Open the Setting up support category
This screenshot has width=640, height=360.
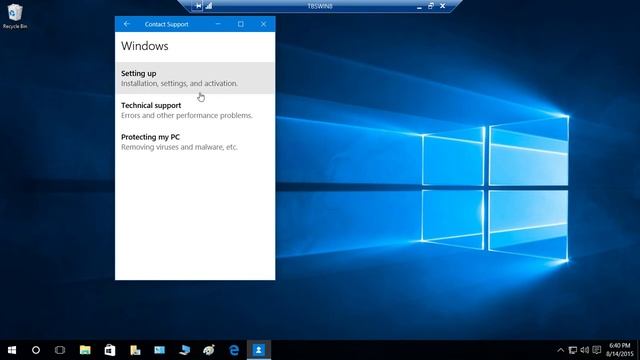[x=195, y=78]
